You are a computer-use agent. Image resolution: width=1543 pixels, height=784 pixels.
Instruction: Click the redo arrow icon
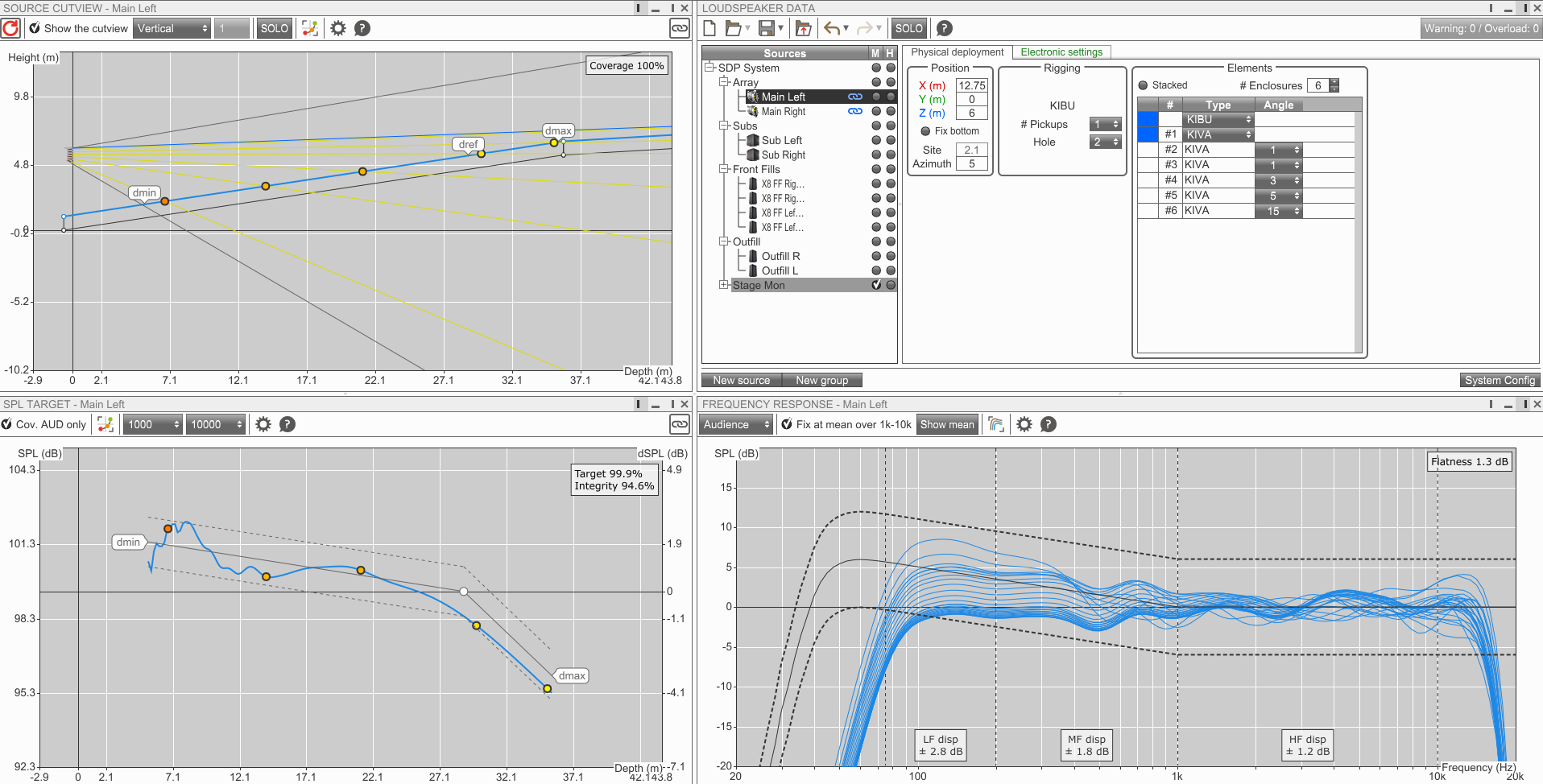865,28
